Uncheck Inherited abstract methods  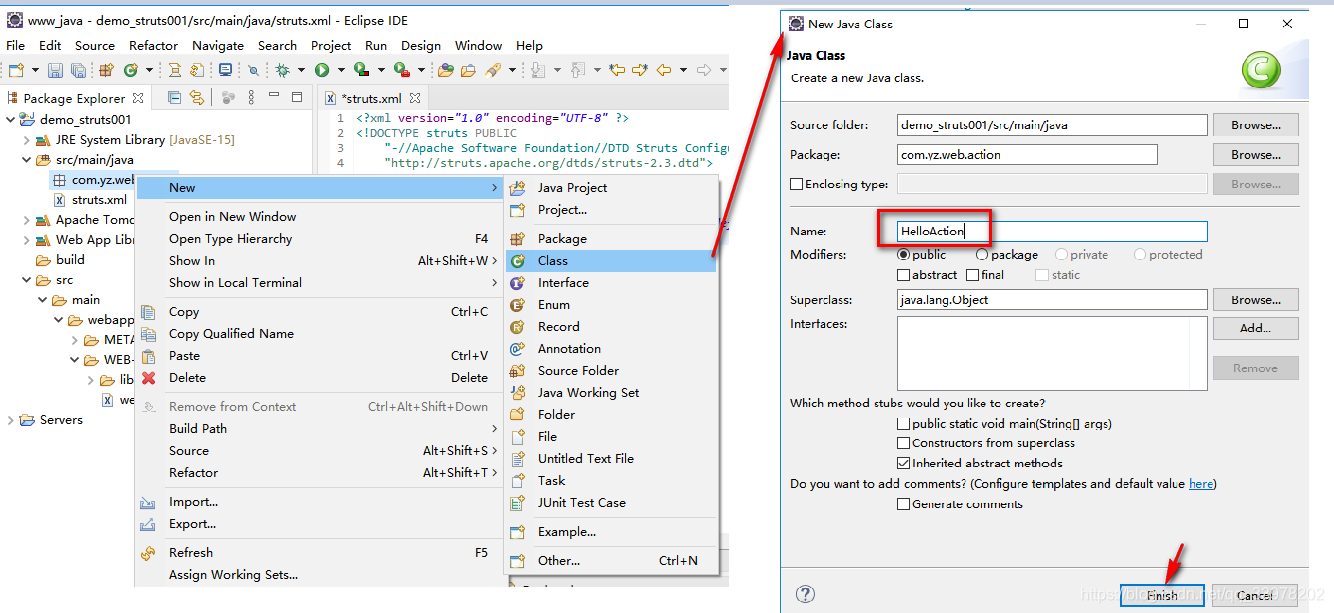904,463
